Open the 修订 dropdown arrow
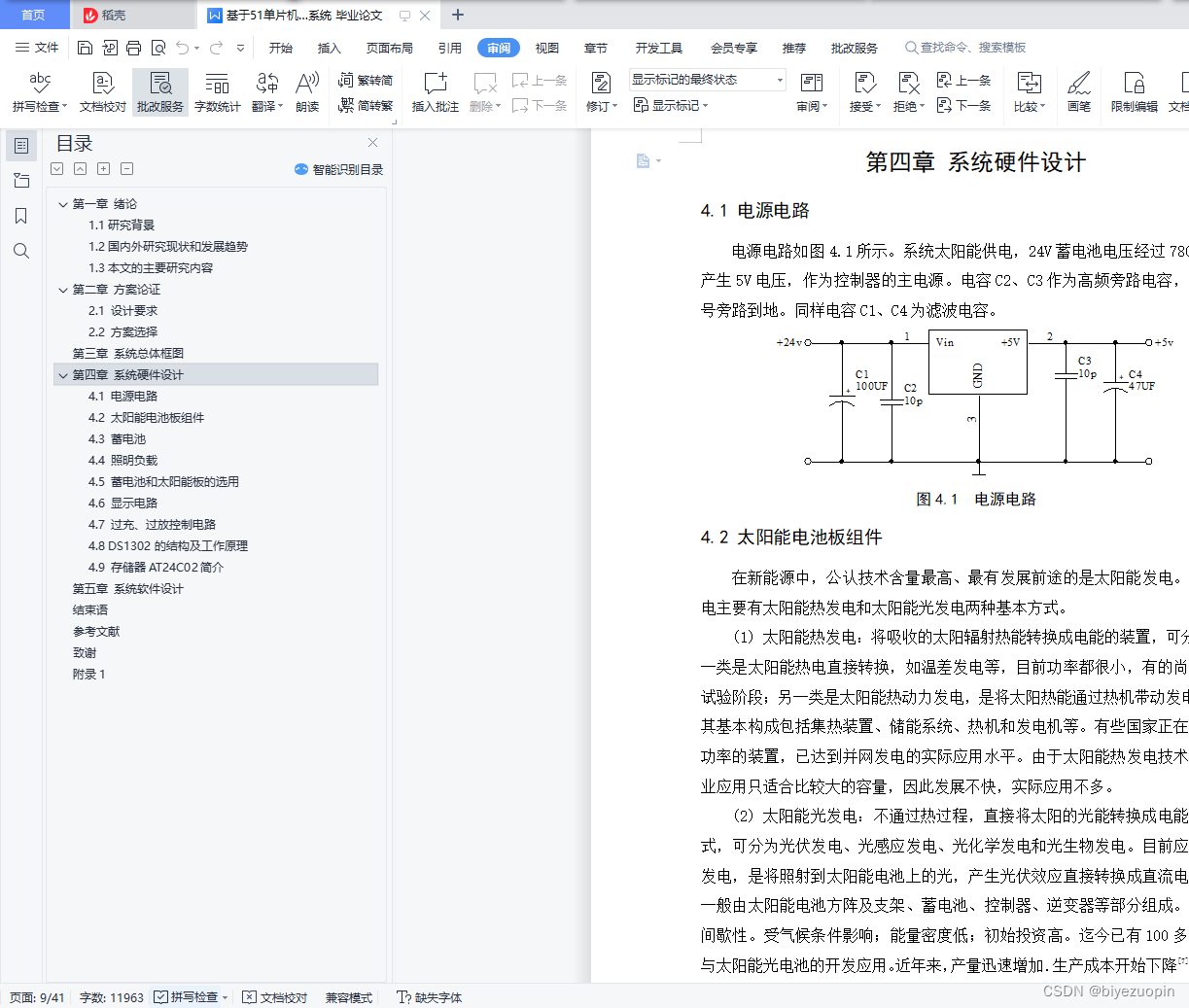This screenshot has height=1008, width=1189. pos(613,107)
